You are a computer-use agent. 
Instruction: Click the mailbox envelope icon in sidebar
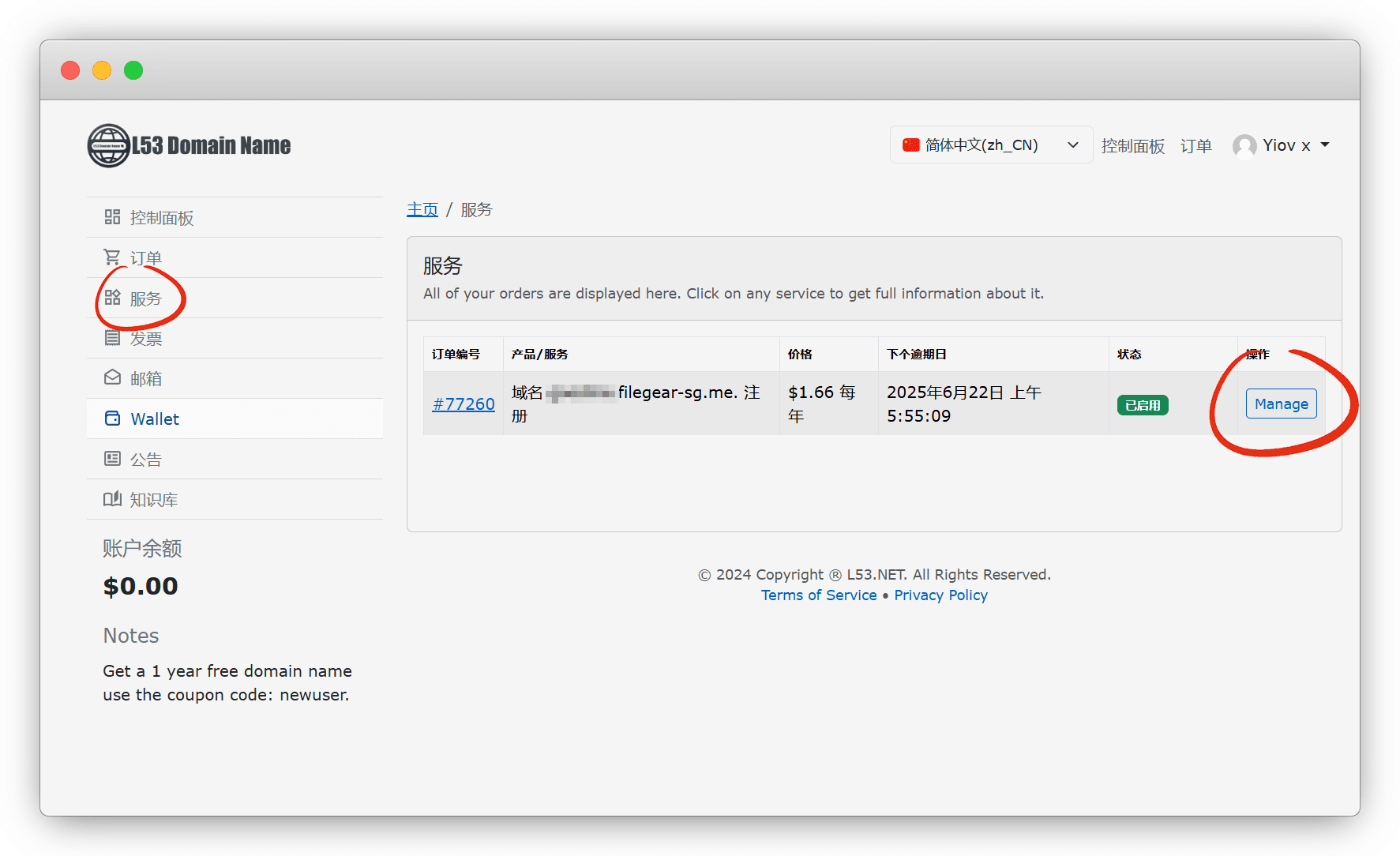(112, 378)
